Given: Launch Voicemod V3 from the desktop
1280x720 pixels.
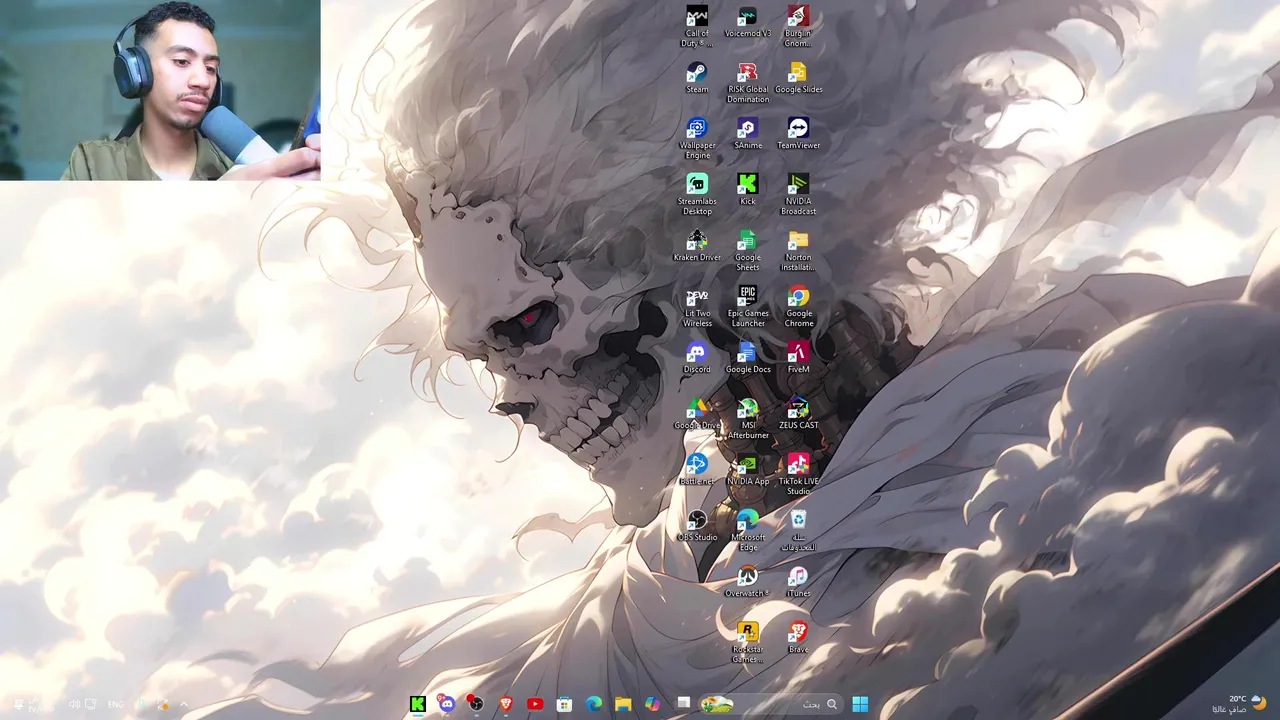Looking at the screenshot, I should (748, 22).
